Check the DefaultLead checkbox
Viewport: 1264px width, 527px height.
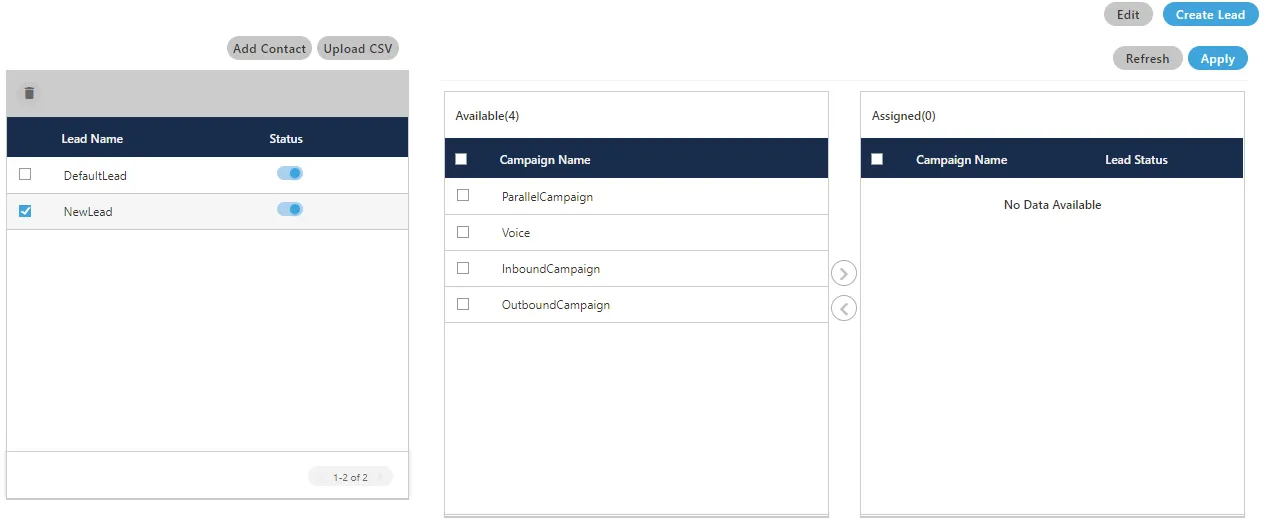click(25, 174)
